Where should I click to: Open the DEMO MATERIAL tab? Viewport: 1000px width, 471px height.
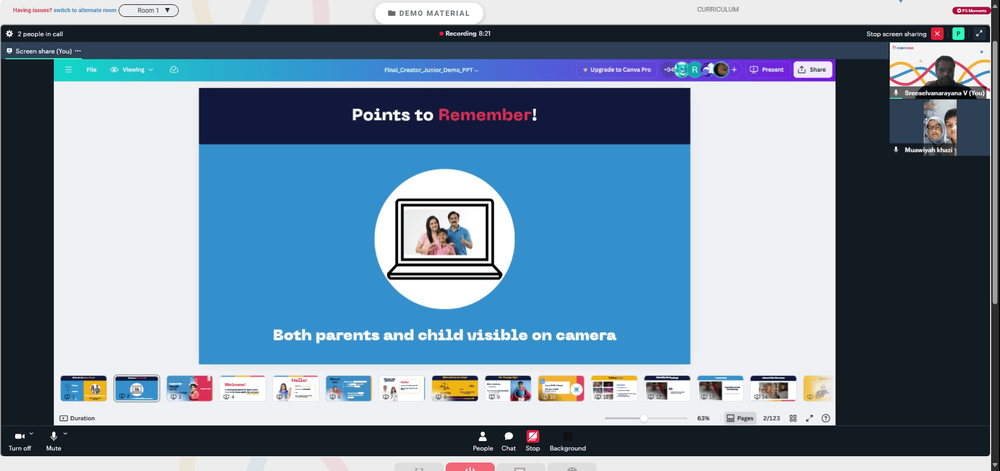click(429, 13)
